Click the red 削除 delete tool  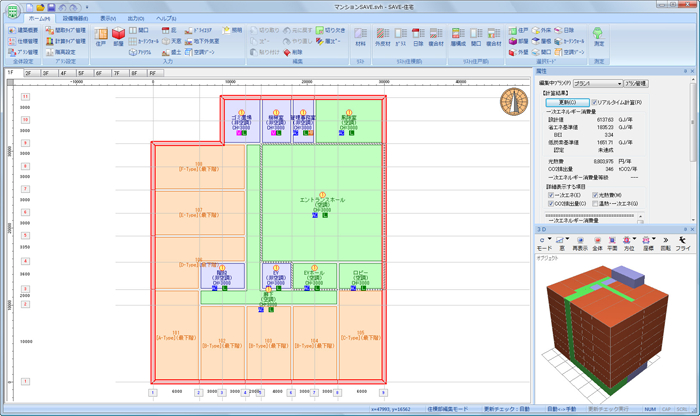coord(293,52)
